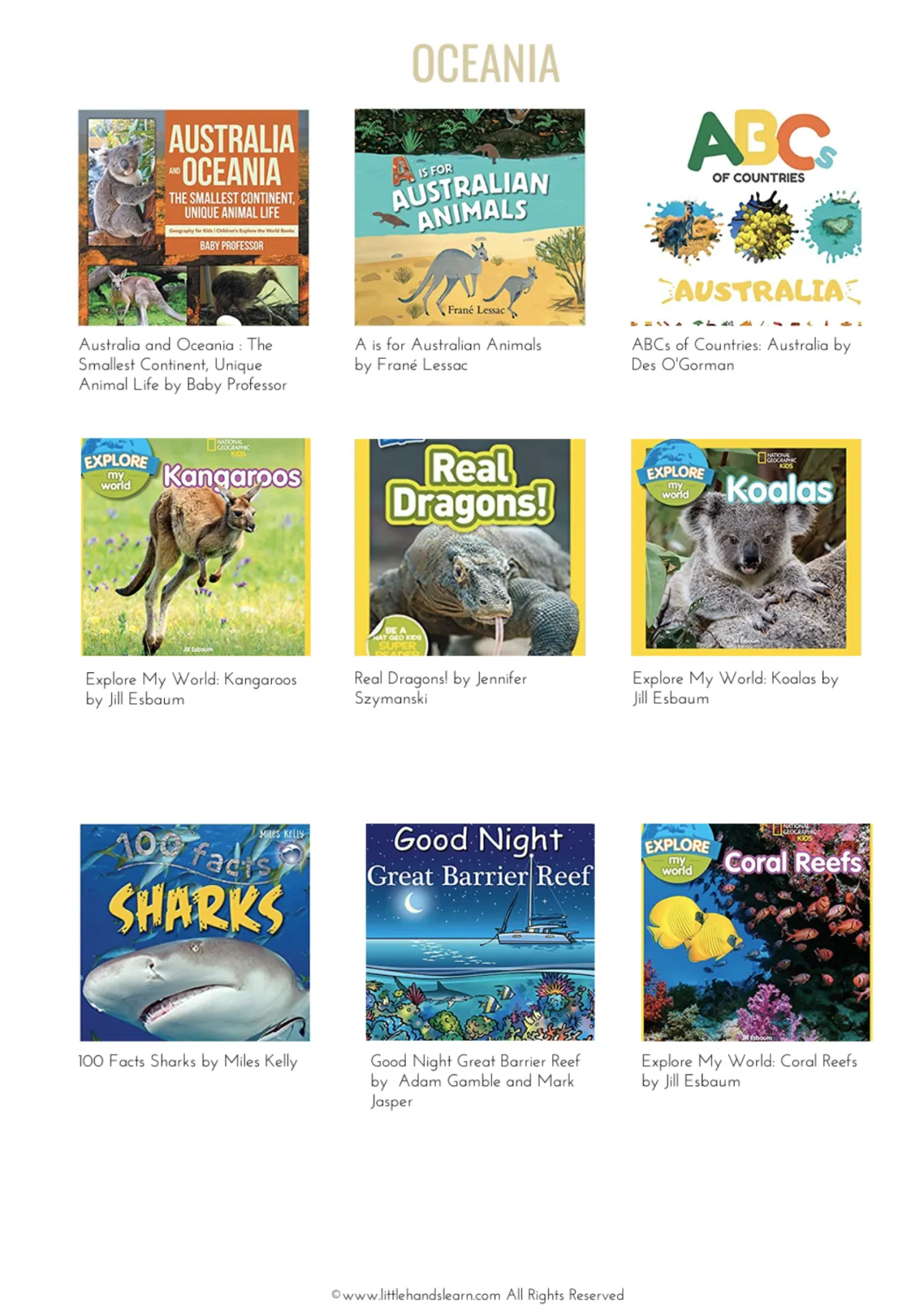Click Explore My World: Coral Reefs caption

[x=749, y=1071]
